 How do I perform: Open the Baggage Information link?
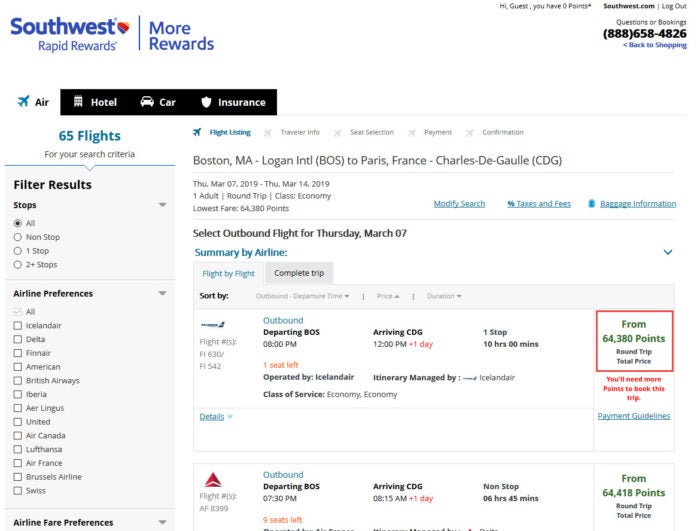click(x=638, y=204)
